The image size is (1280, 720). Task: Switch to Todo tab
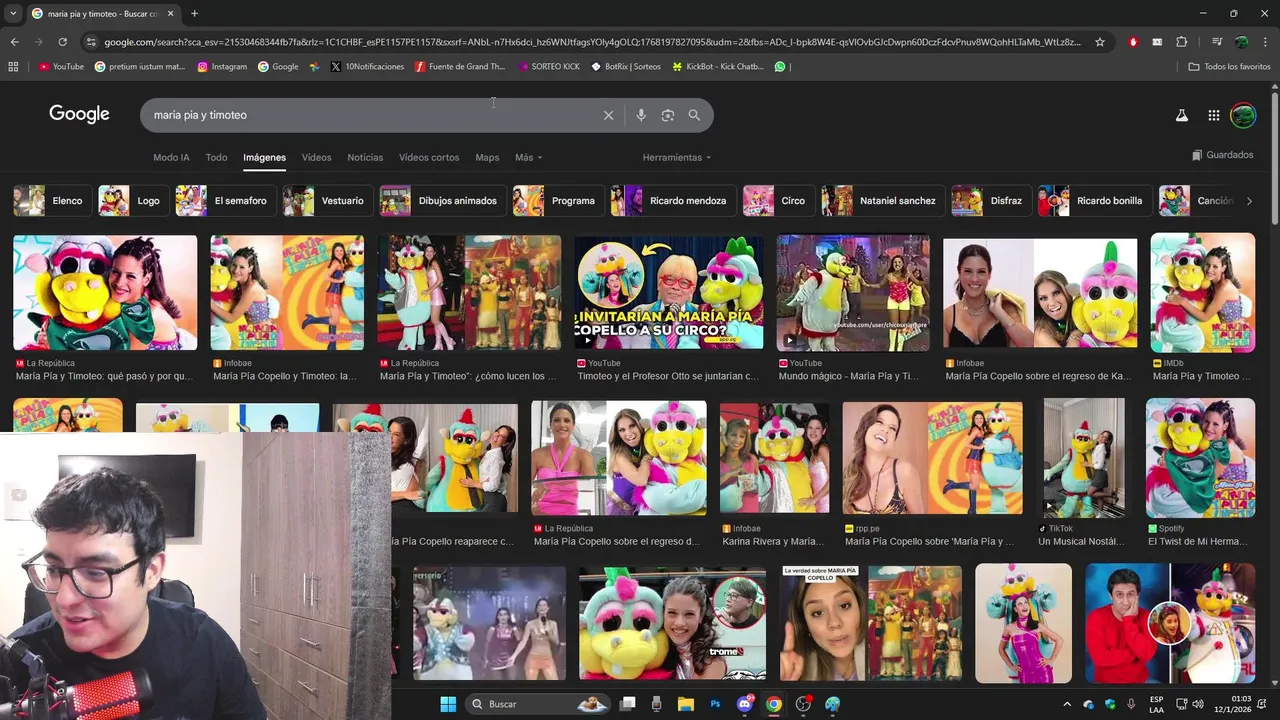tap(216, 157)
